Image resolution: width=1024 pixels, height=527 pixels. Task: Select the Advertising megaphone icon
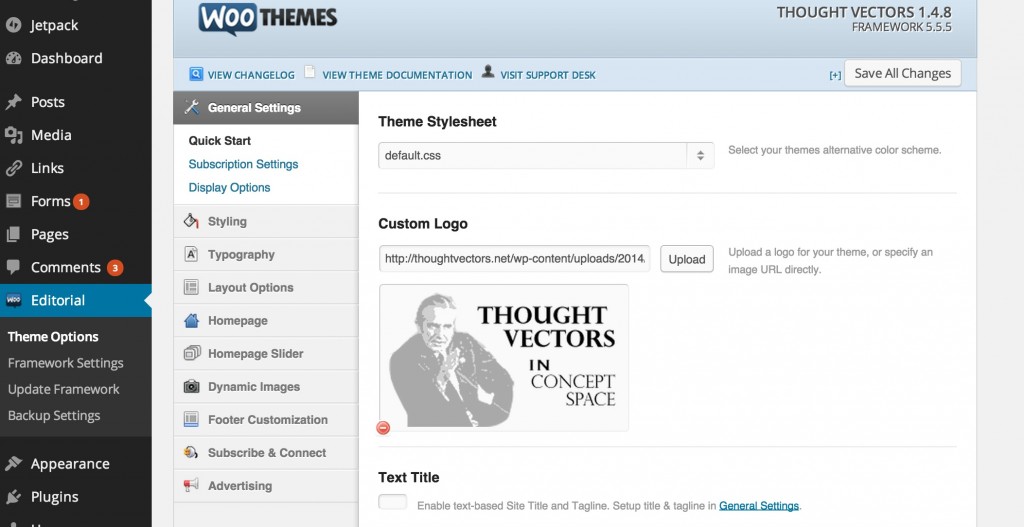tap(191, 485)
